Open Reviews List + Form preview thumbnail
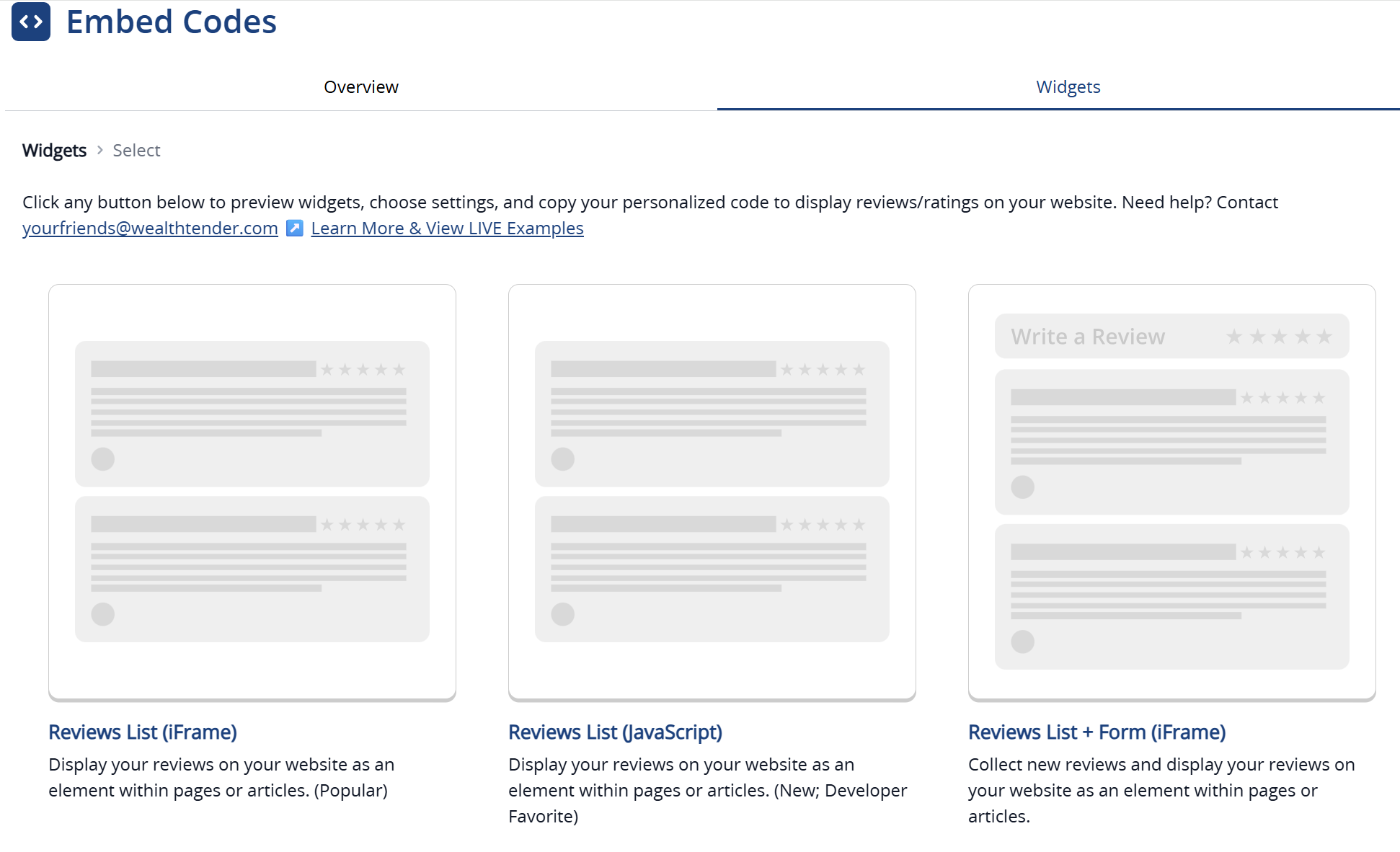 (x=1171, y=492)
